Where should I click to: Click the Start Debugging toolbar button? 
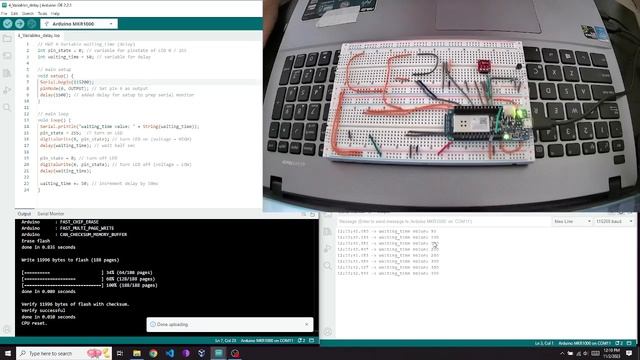point(31,24)
